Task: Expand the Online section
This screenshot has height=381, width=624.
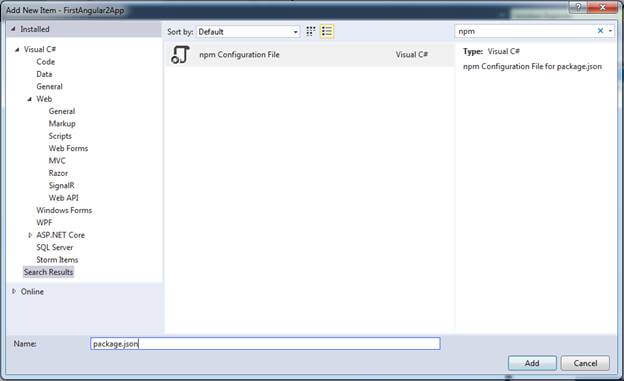Action: (x=14, y=291)
